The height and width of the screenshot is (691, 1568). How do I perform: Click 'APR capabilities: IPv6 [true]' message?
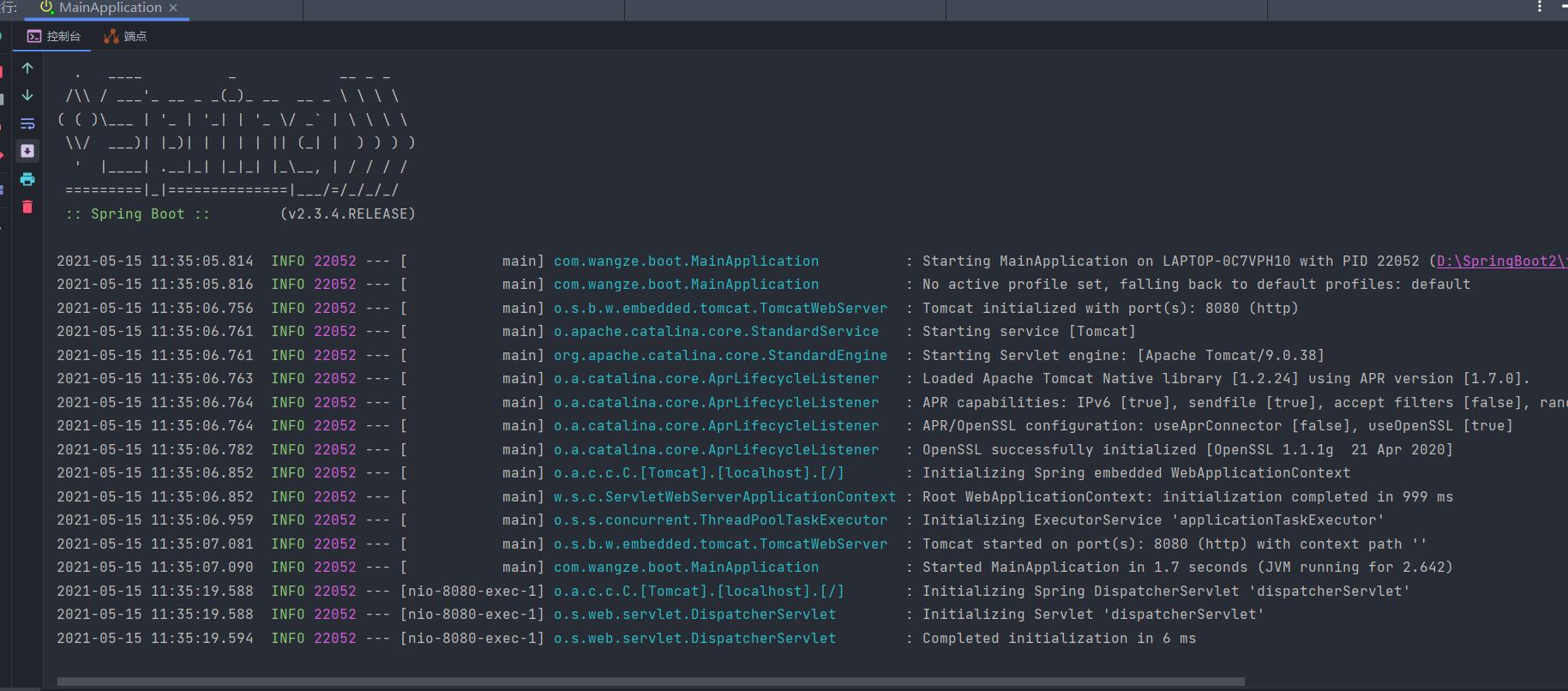click(x=1245, y=402)
